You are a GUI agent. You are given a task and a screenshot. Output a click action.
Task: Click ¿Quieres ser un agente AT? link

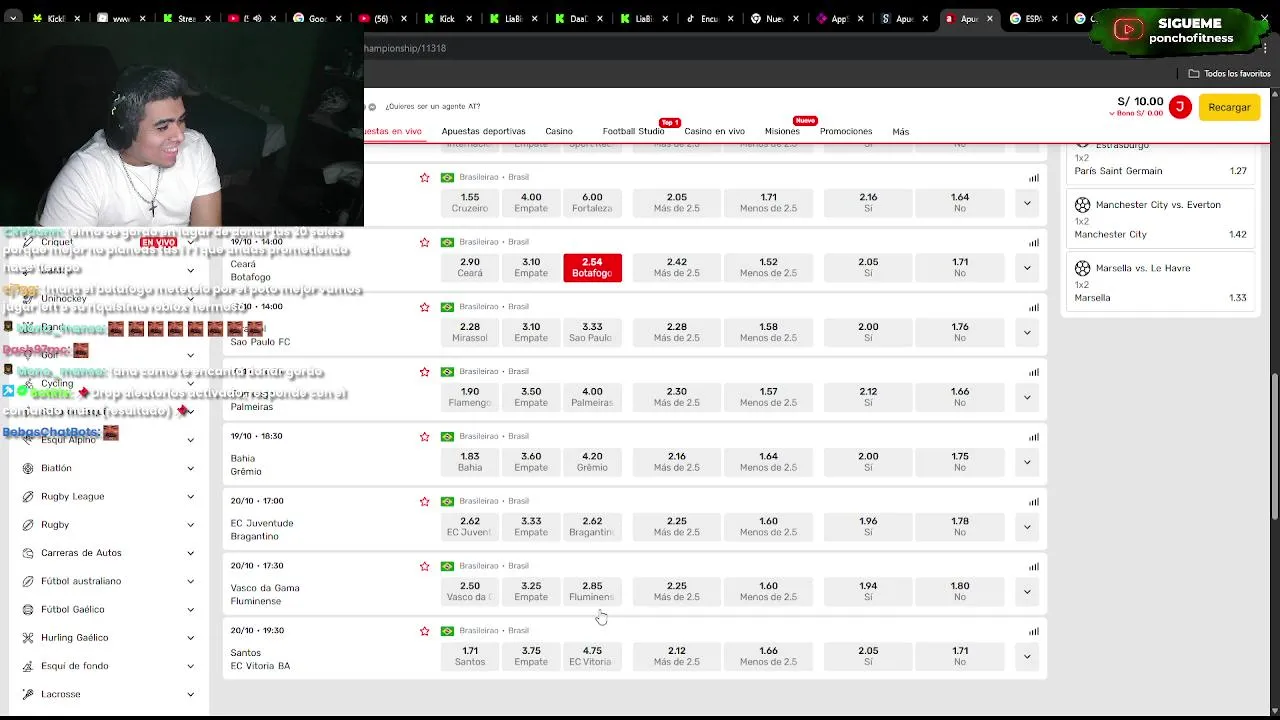pos(432,106)
